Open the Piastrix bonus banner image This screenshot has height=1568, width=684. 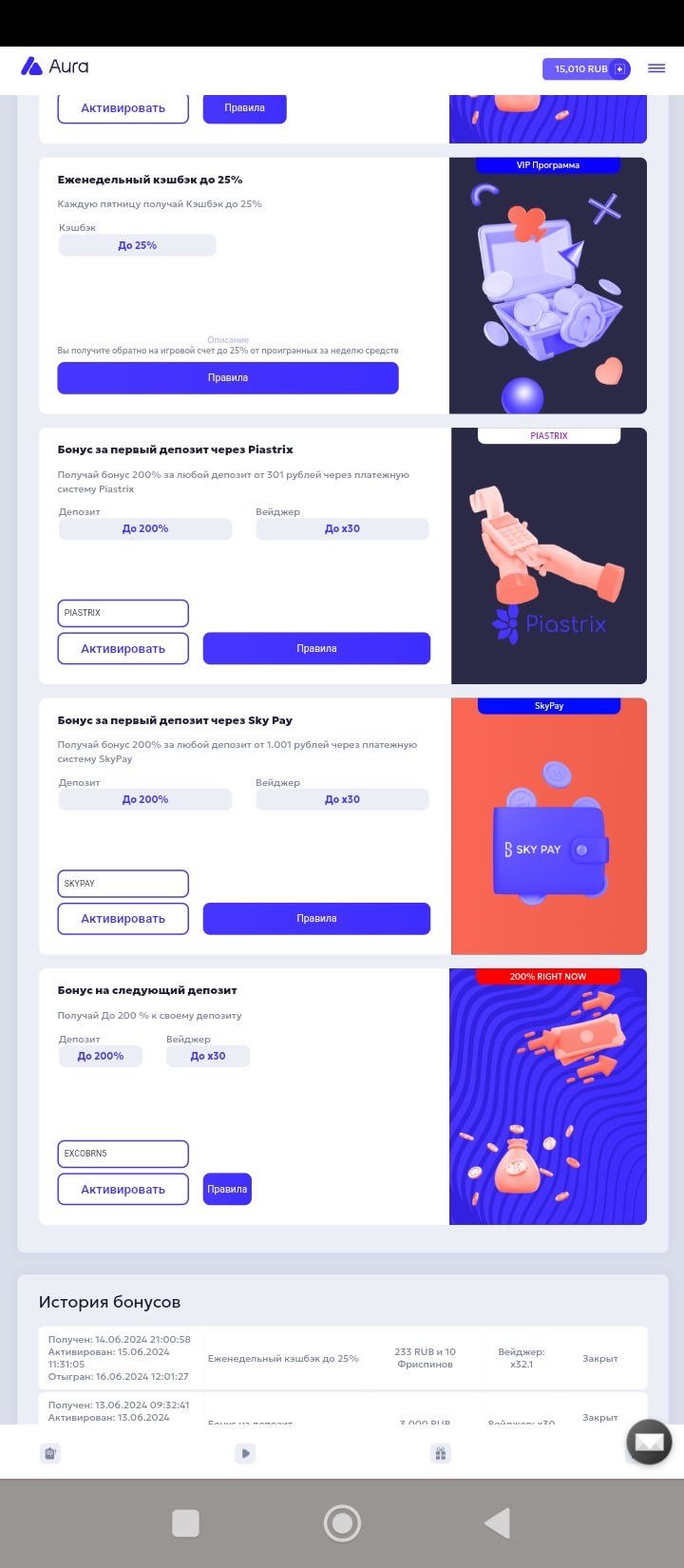(x=549, y=556)
